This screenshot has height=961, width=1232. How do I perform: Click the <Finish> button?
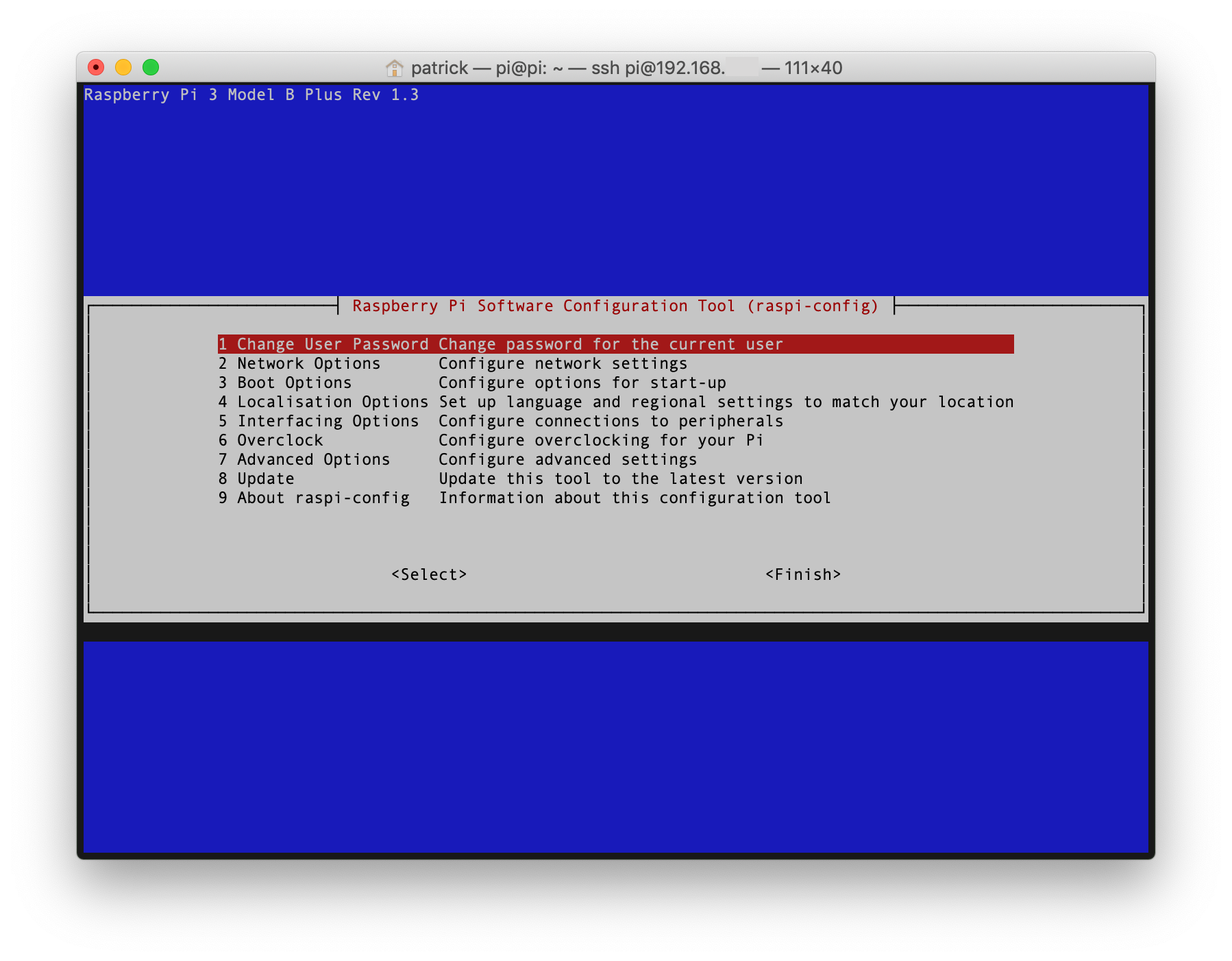pos(803,574)
